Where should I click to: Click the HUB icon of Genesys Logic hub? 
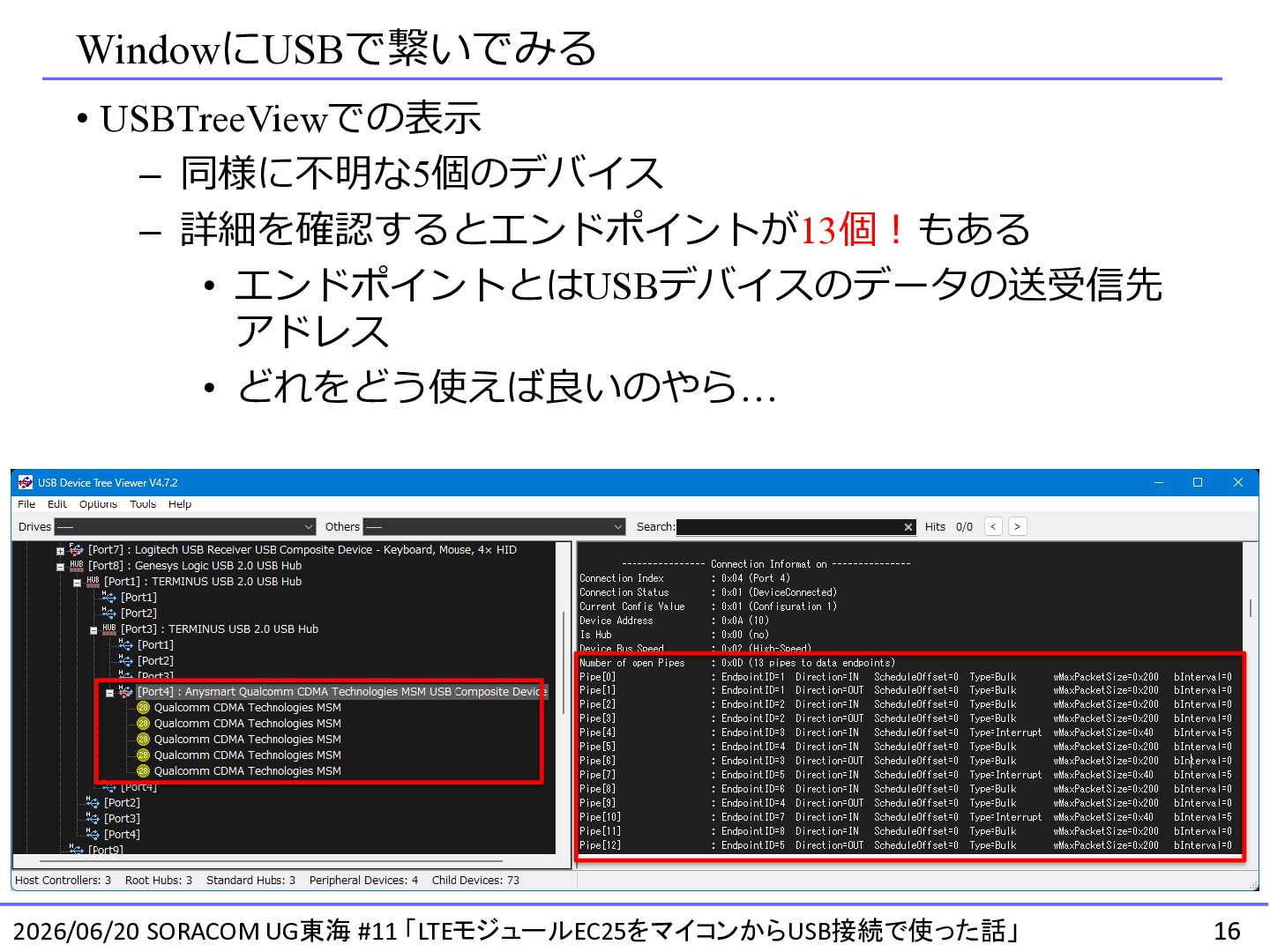tap(77, 566)
